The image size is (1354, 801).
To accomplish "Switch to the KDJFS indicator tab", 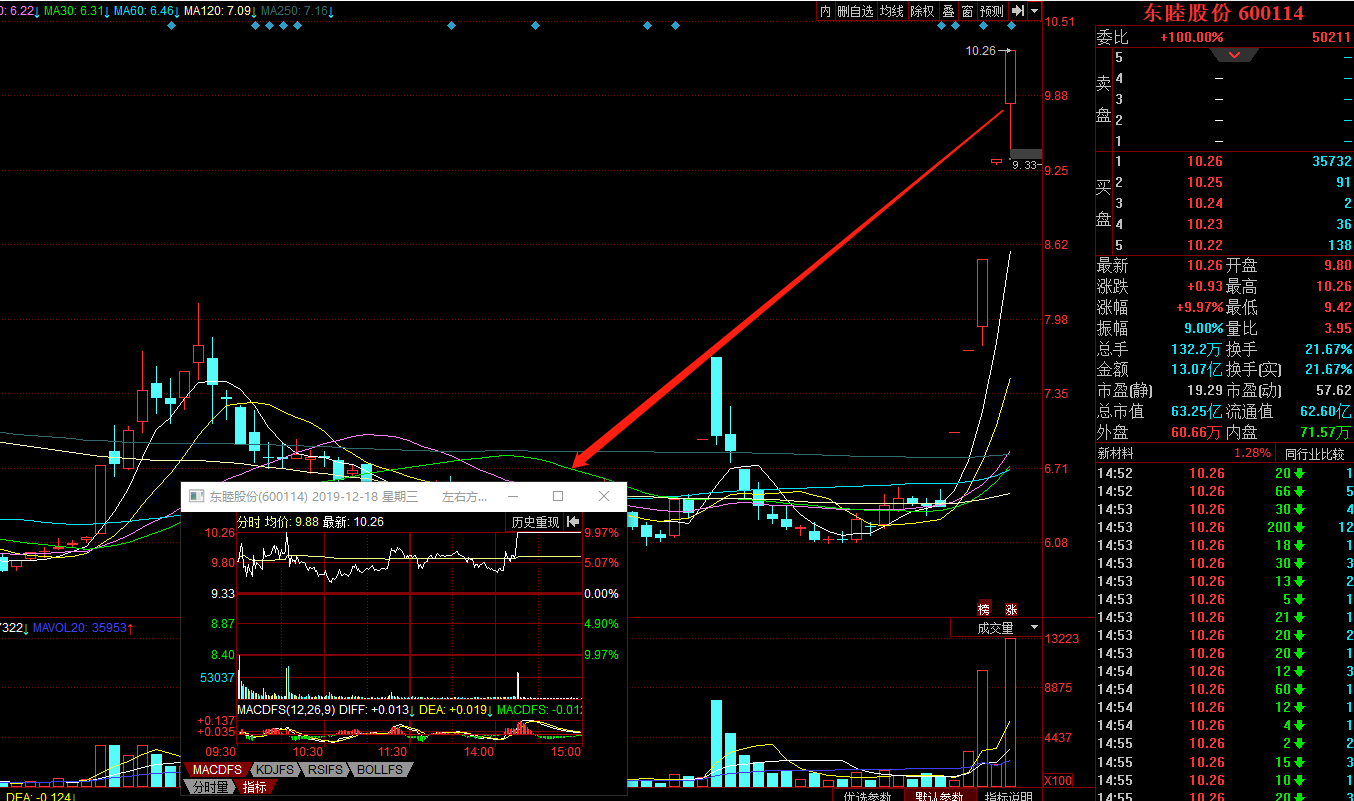I will [273, 769].
